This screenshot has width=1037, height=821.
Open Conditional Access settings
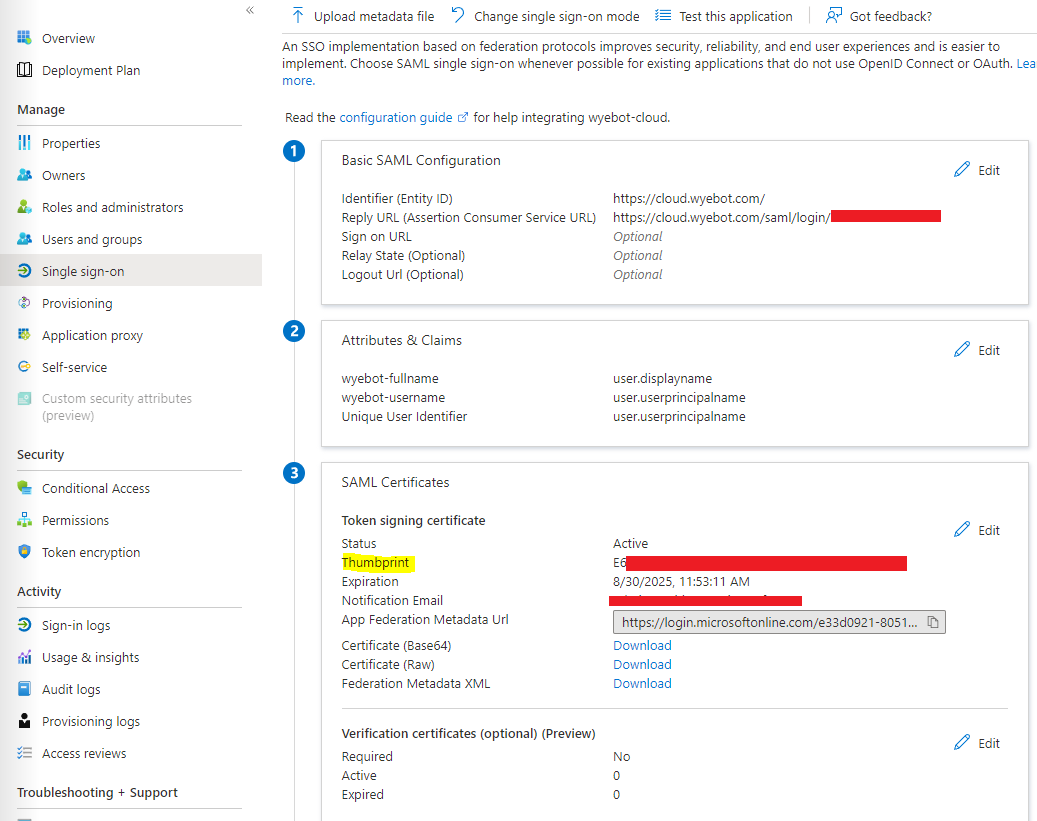96,488
